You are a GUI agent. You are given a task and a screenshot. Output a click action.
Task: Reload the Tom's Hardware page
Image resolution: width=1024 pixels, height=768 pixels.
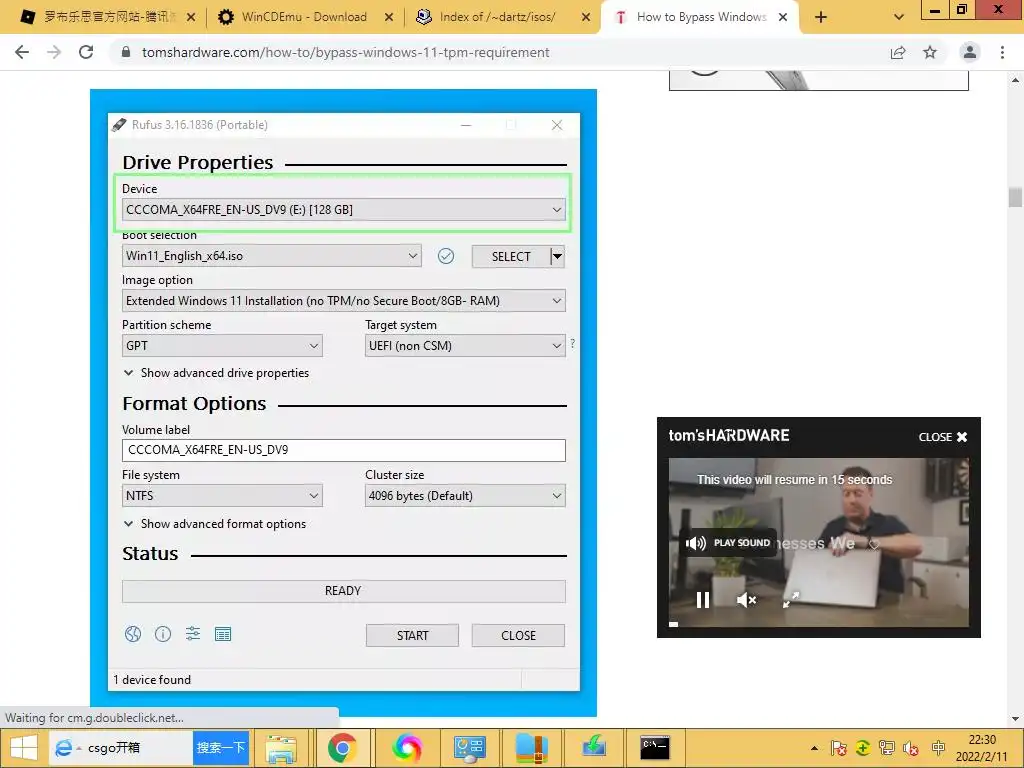pos(86,52)
